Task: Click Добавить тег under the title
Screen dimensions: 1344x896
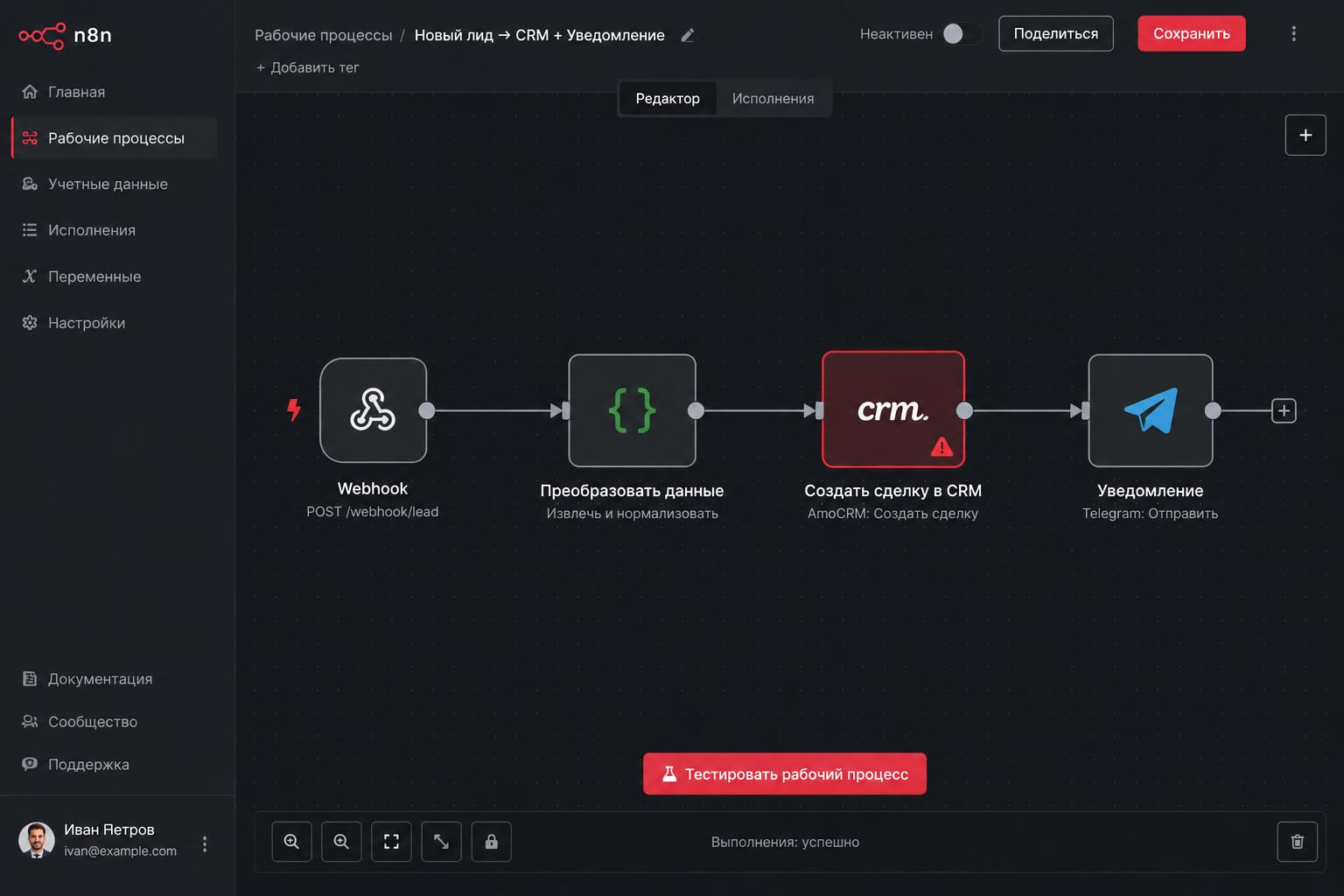Action: coord(307,67)
